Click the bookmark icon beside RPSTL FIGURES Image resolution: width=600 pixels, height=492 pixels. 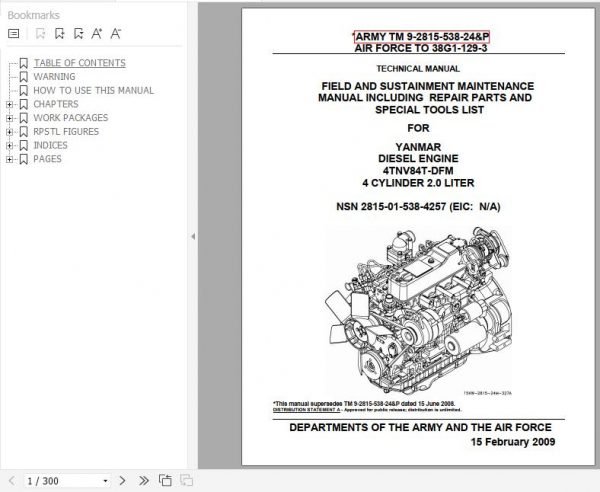pos(24,132)
